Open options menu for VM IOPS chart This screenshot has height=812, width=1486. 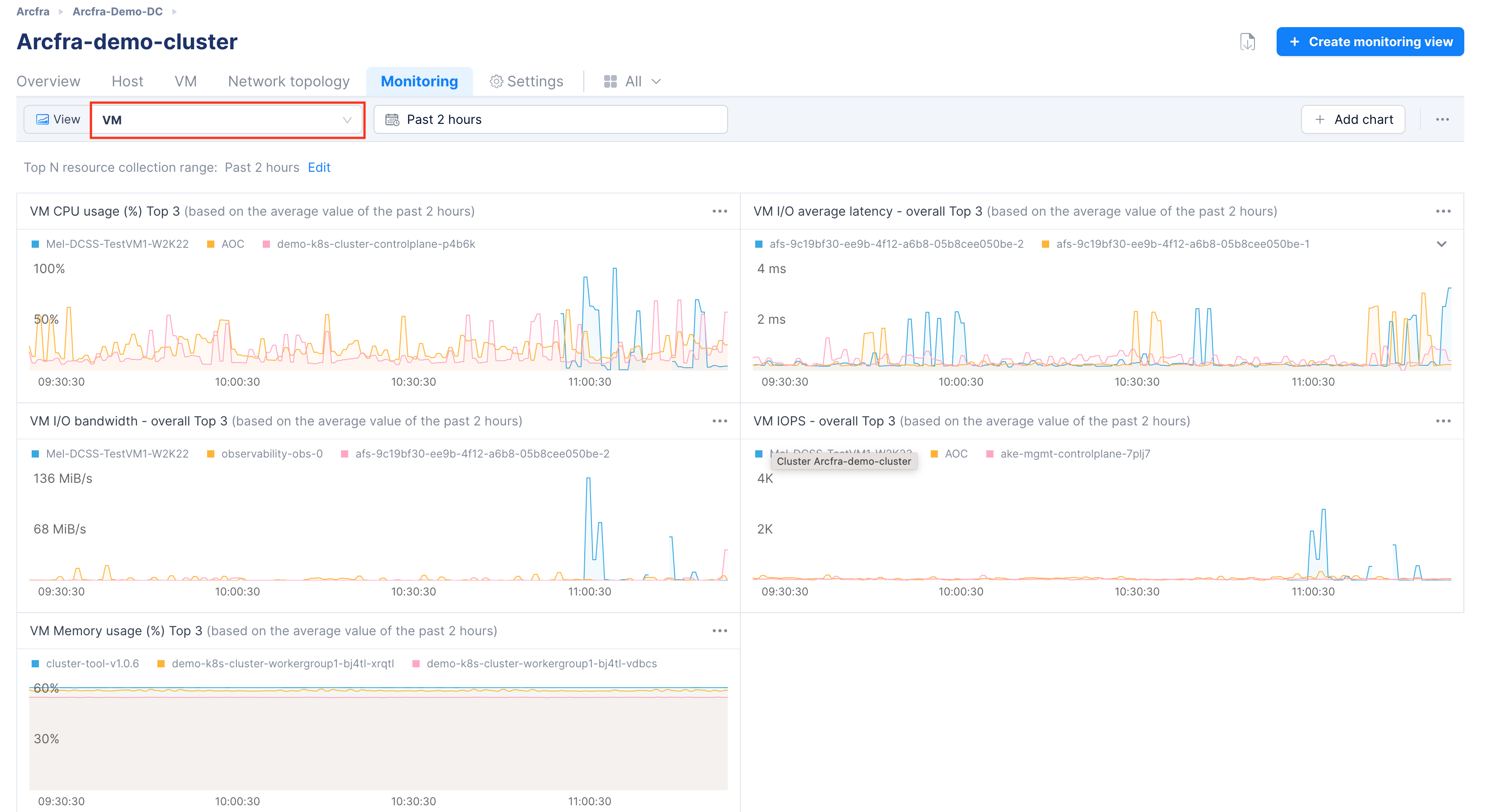coord(1443,421)
